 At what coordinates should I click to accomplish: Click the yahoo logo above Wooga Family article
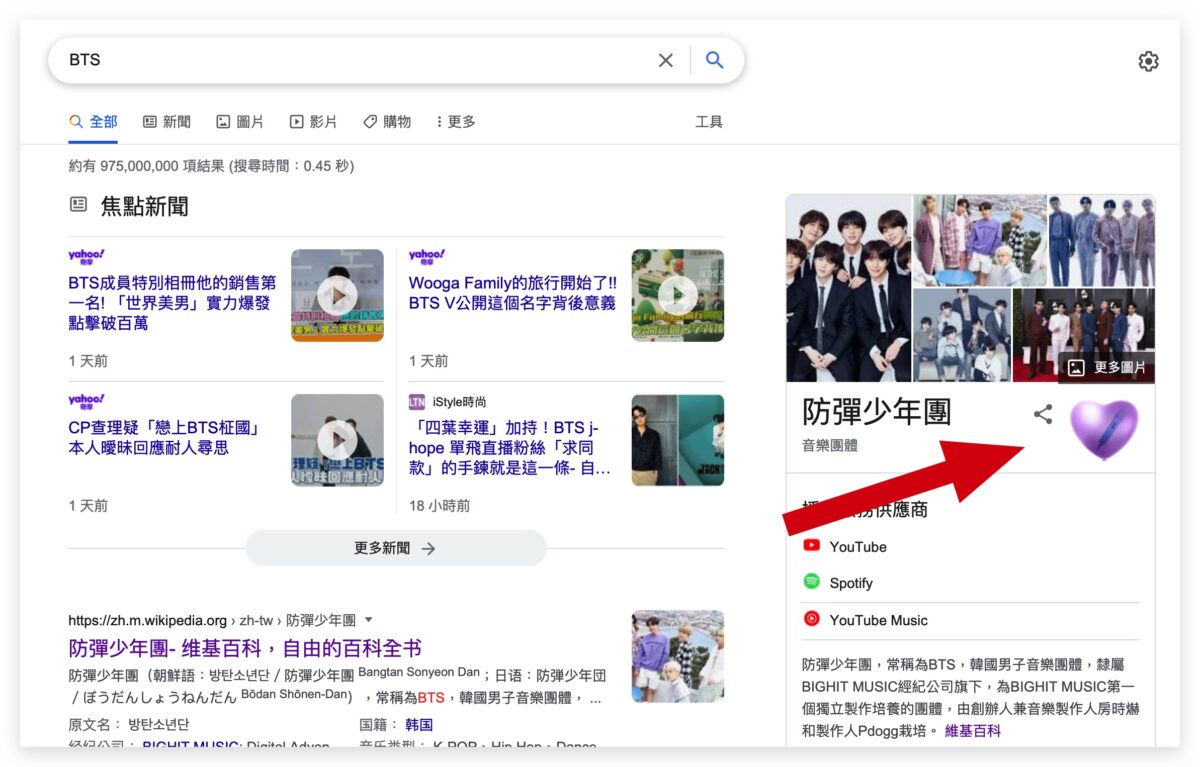pos(427,256)
